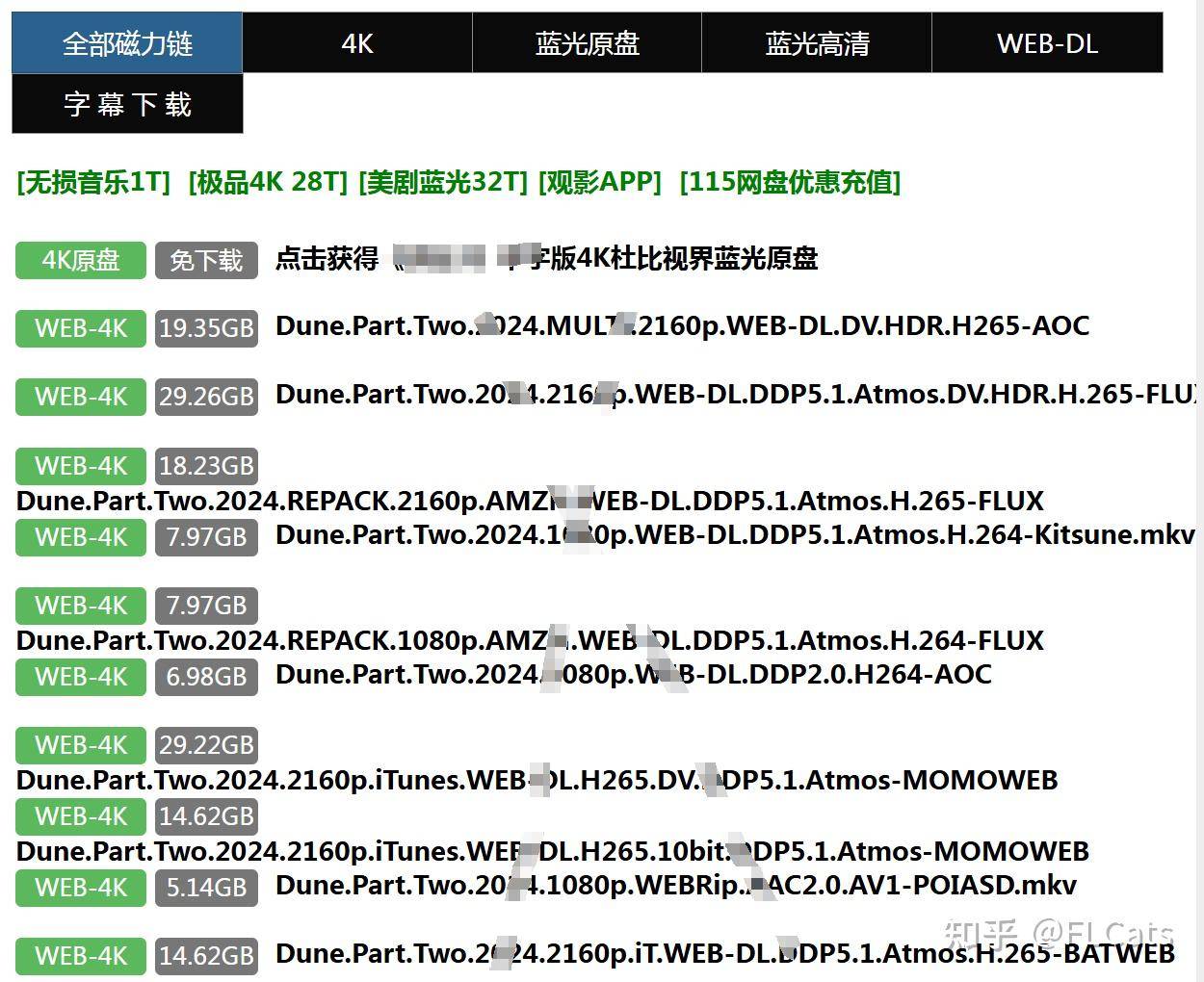This screenshot has width=1204, height=982.
Task: Click the WEB-4K badge beside 6.98GB
Action: coord(81,677)
